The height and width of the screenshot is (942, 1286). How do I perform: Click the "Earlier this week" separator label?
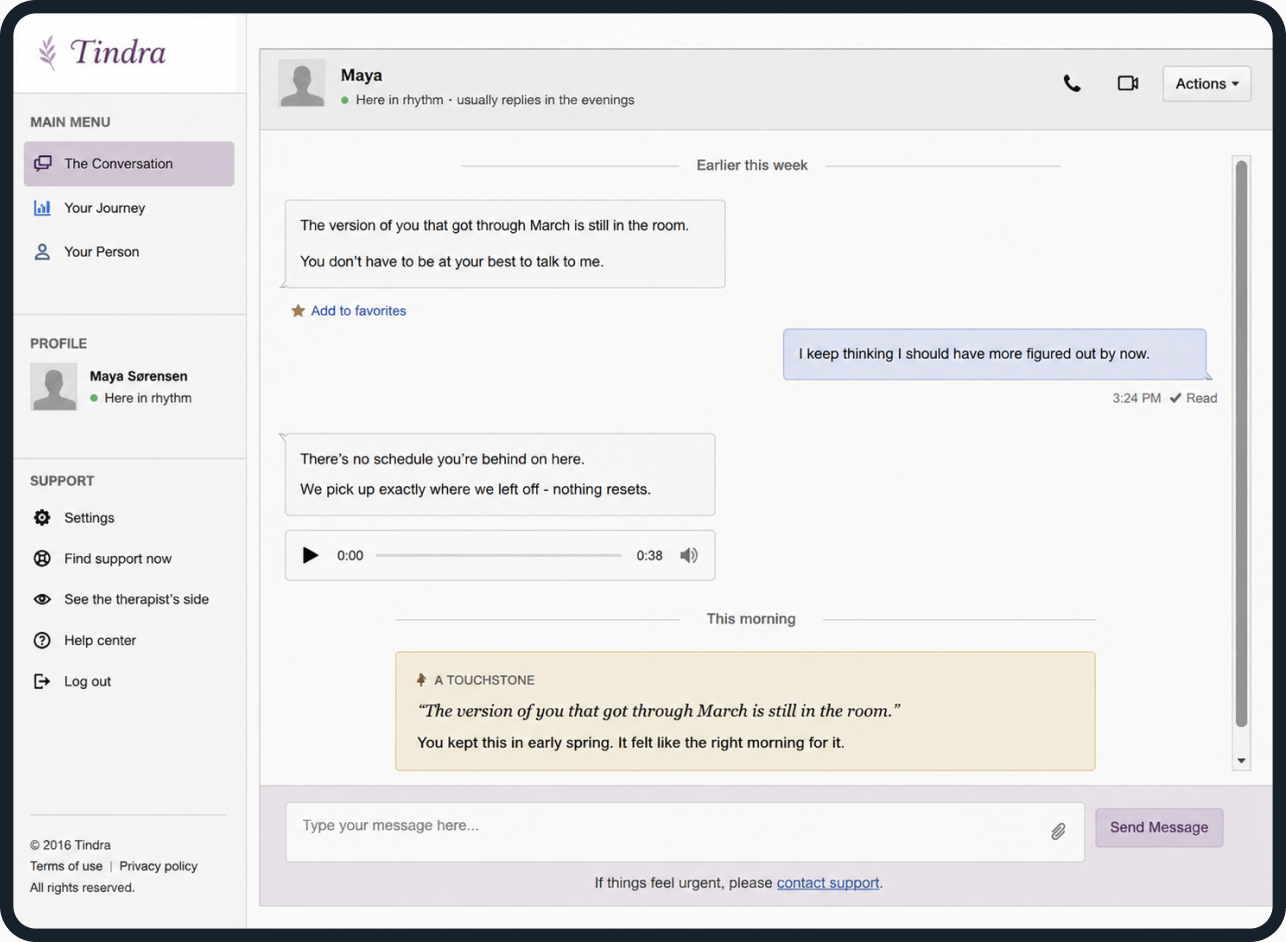click(x=752, y=165)
